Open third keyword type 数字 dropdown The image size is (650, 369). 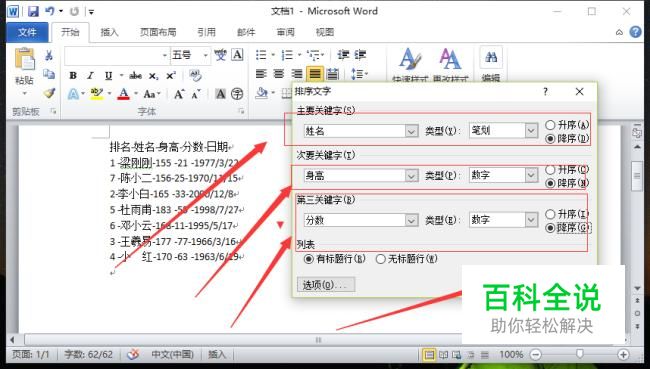(x=531, y=220)
